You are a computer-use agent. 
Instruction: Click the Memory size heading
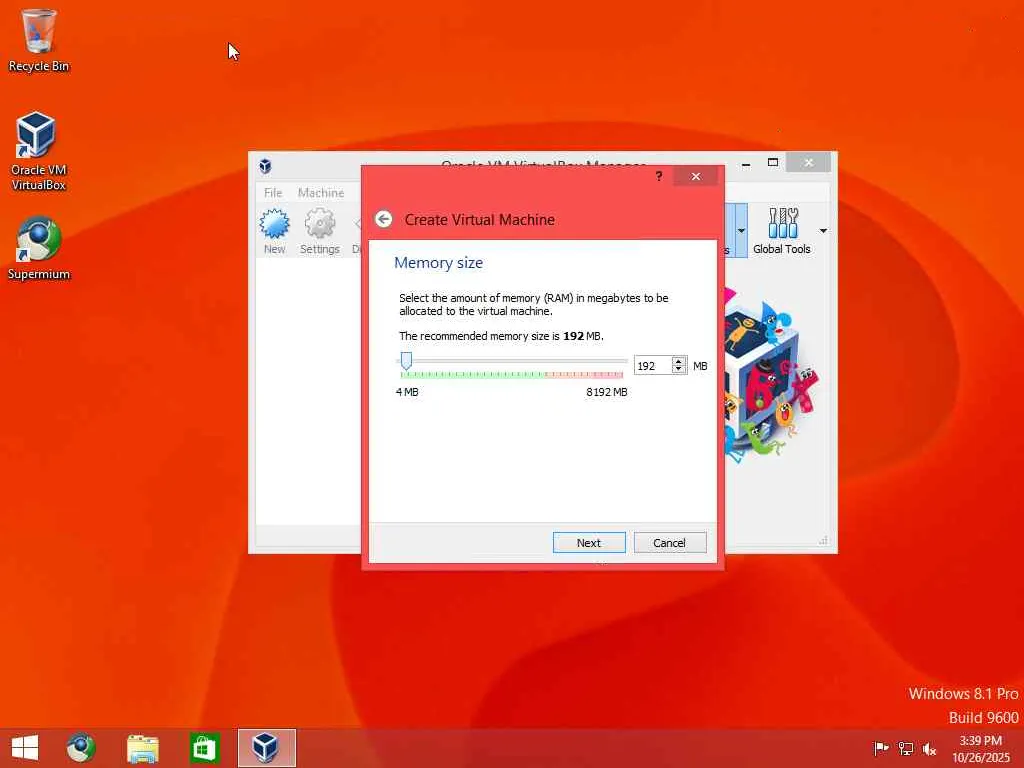[x=438, y=263]
